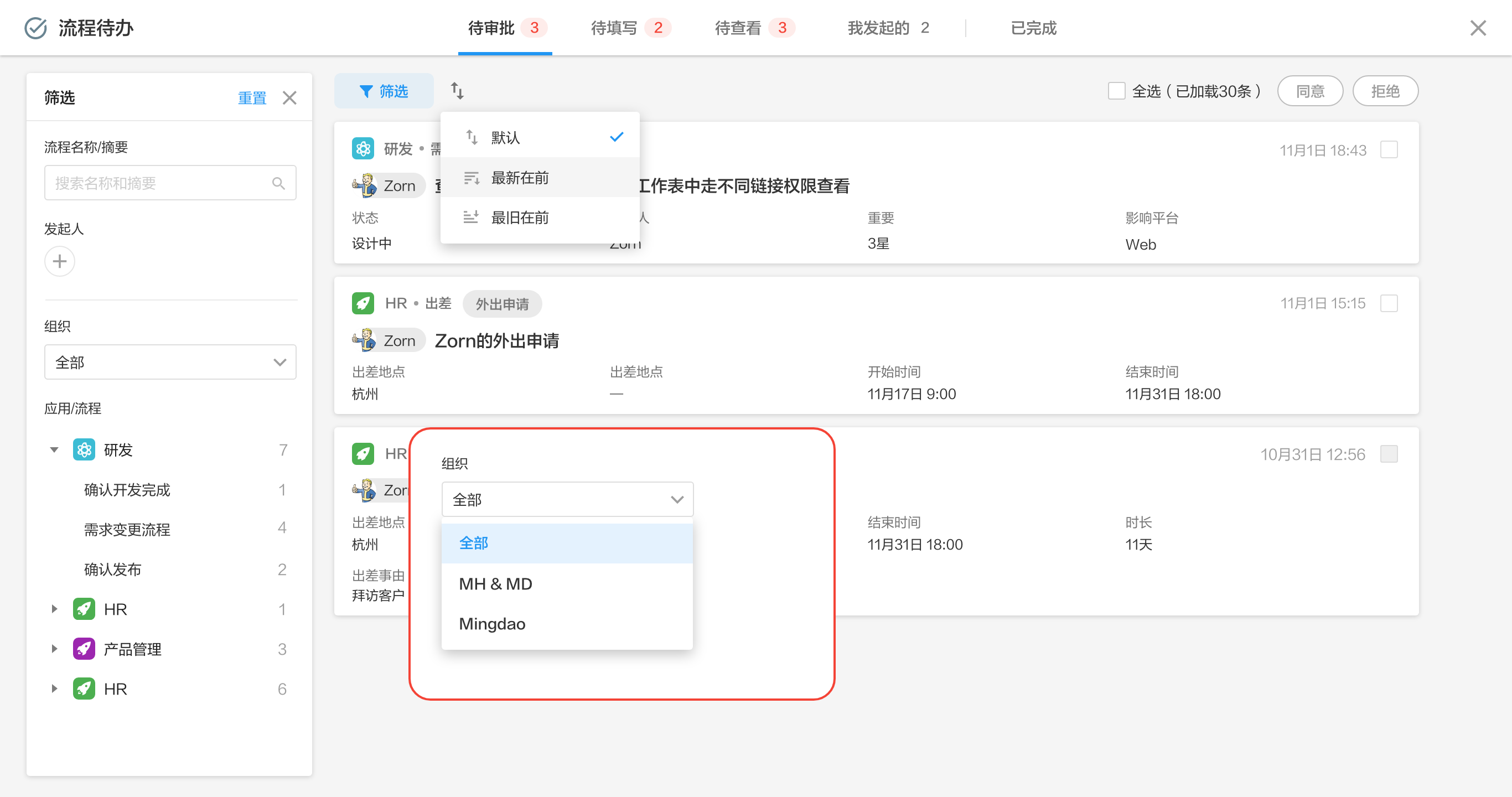Open the 组织 dropdown in filter sidebar

(x=170, y=362)
